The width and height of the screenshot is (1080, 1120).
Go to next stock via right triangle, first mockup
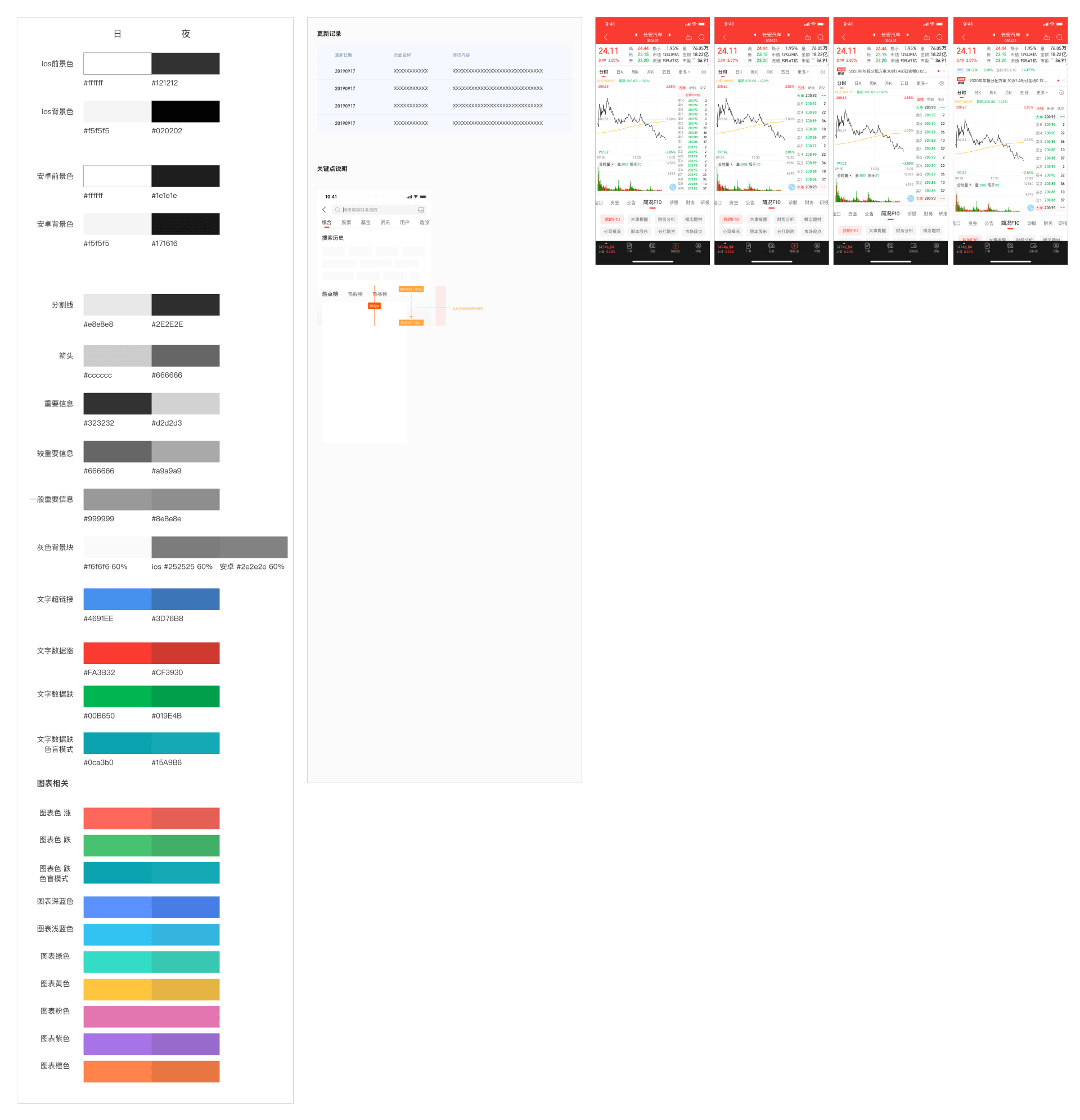669,35
